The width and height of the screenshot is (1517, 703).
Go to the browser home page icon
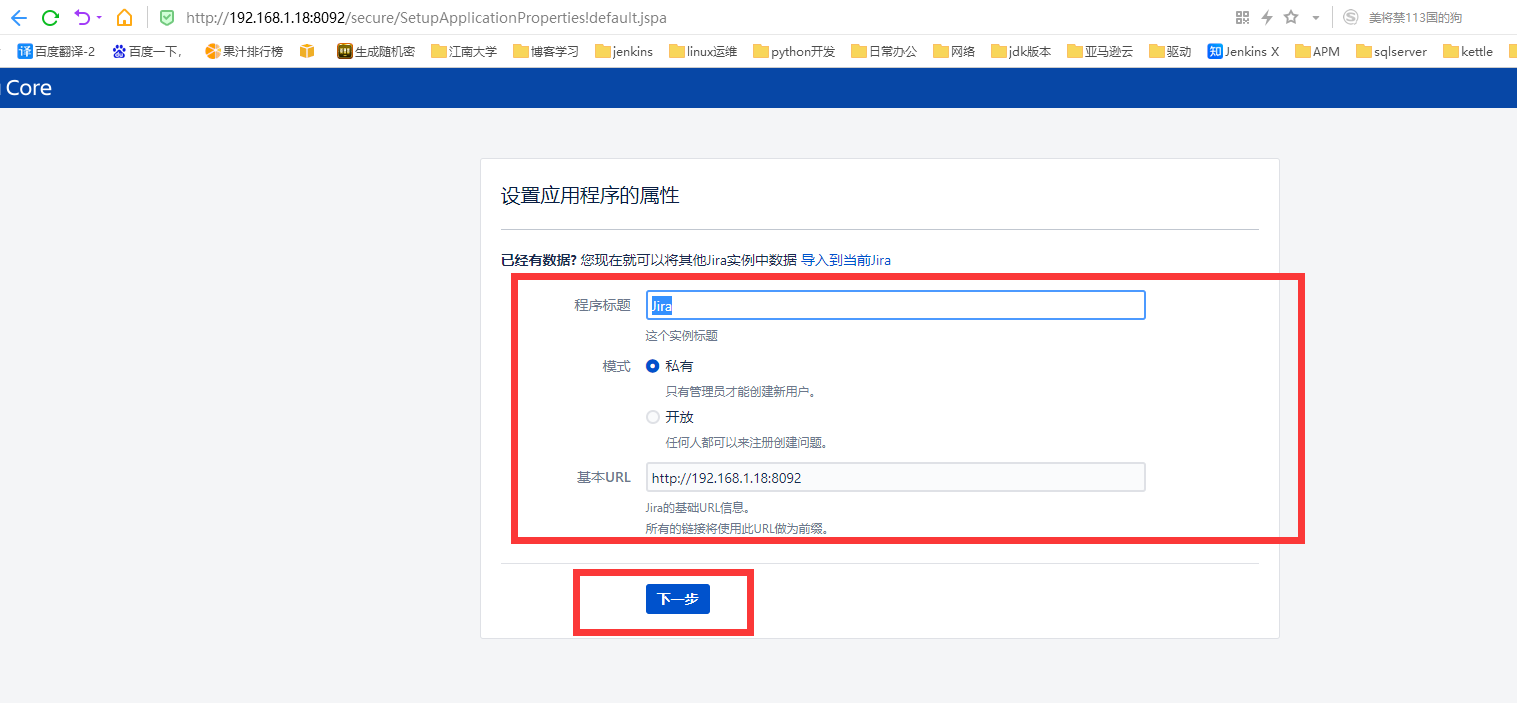point(124,17)
